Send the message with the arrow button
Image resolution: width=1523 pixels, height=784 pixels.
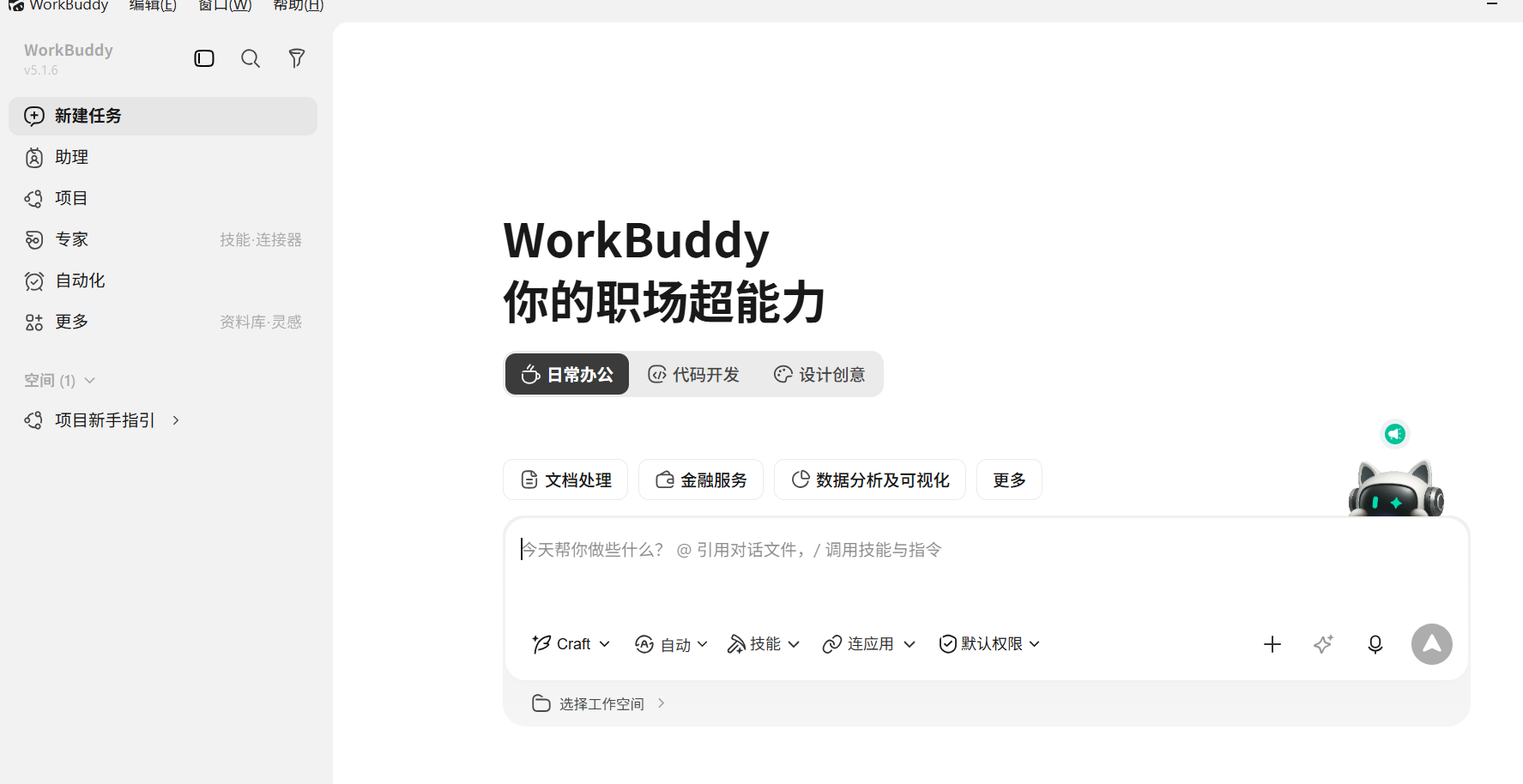pyautogui.click(x=1432, y=644)
